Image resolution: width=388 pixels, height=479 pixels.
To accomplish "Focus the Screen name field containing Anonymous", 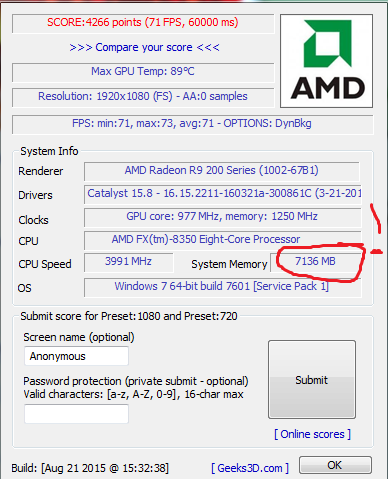I will 76,356.
